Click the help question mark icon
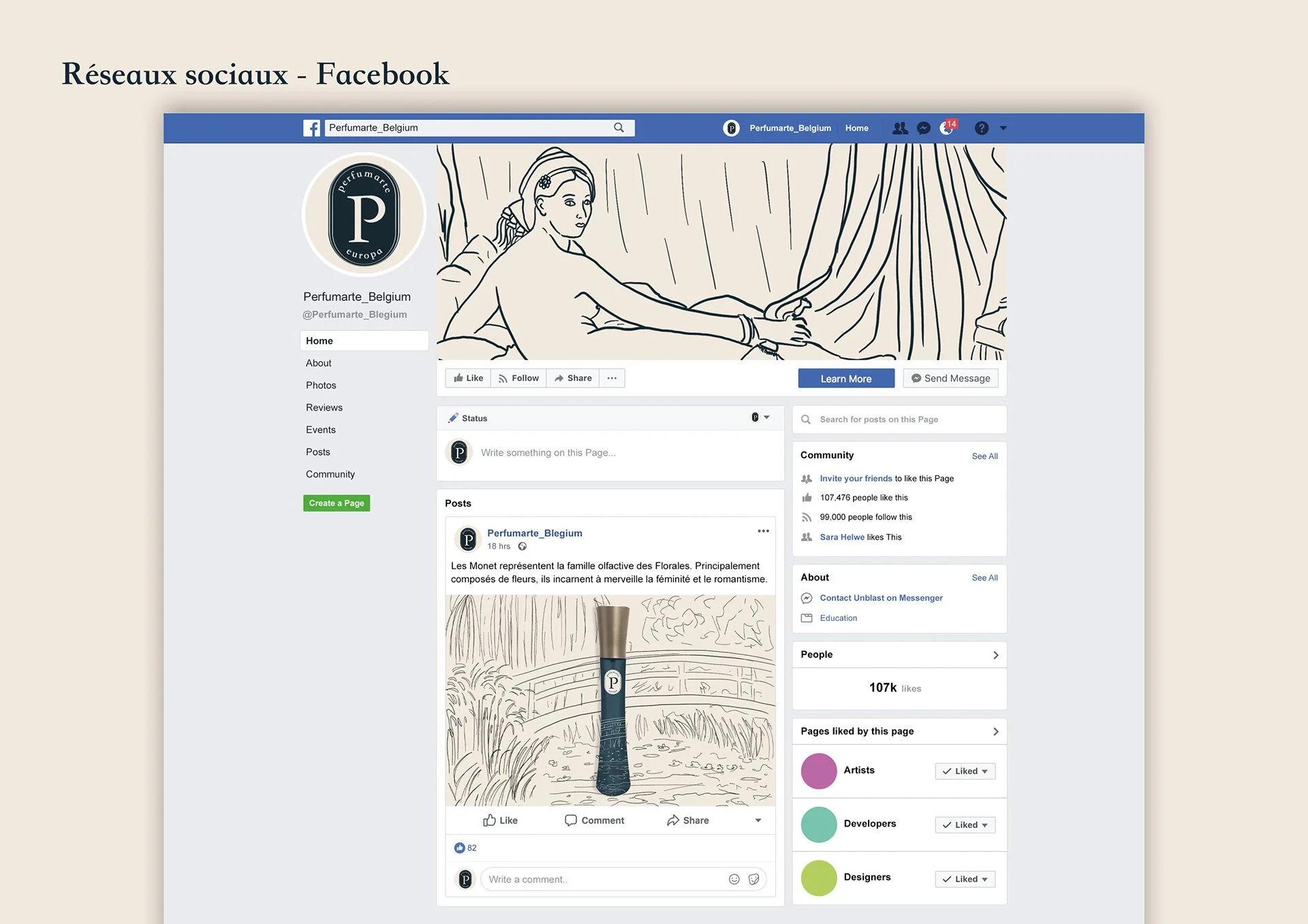Image resolution: width=1308 pixels, height=924 pixels. [x=981, y=128]
